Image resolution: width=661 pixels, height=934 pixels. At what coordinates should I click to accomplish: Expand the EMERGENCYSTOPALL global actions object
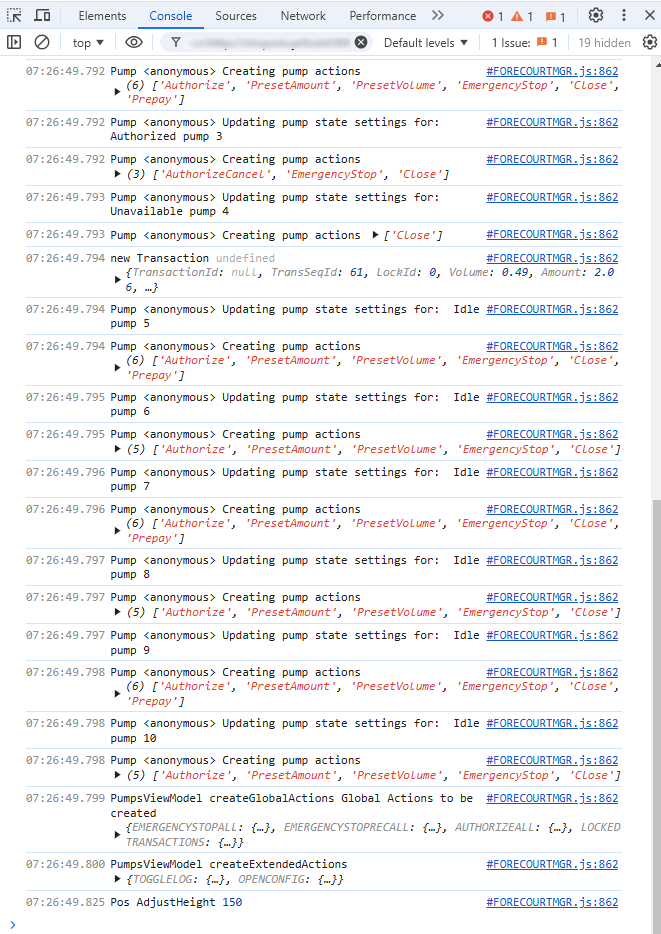[x=117, y=835]
